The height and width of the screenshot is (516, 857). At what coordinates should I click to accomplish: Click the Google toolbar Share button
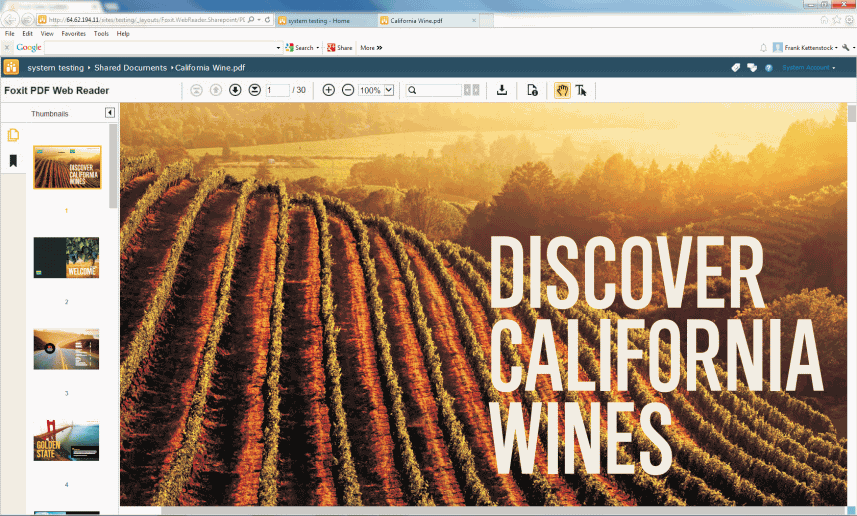pyautogui.click(x=339, y=48)
